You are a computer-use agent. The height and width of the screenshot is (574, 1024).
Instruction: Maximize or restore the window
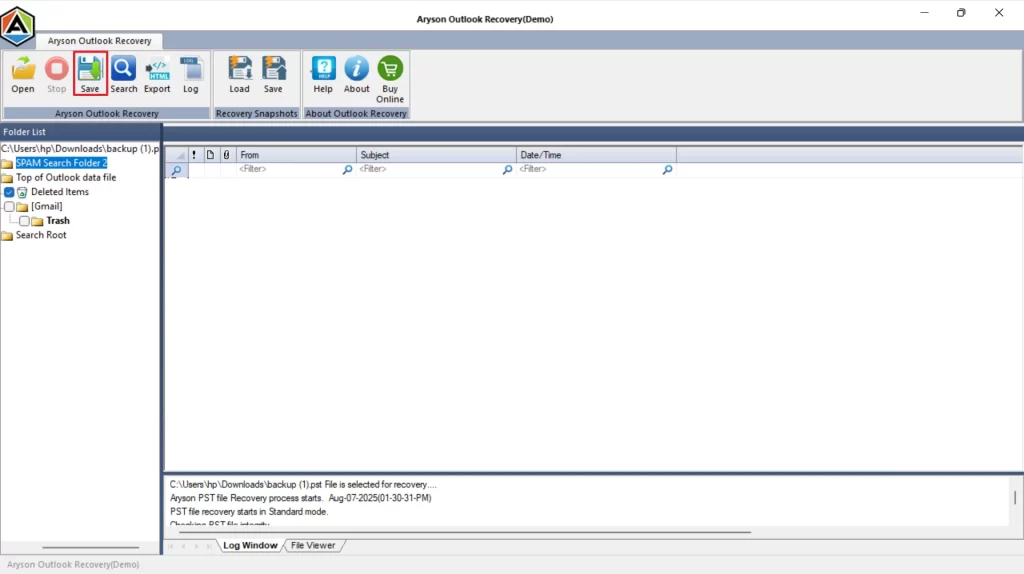click(961, 12)
